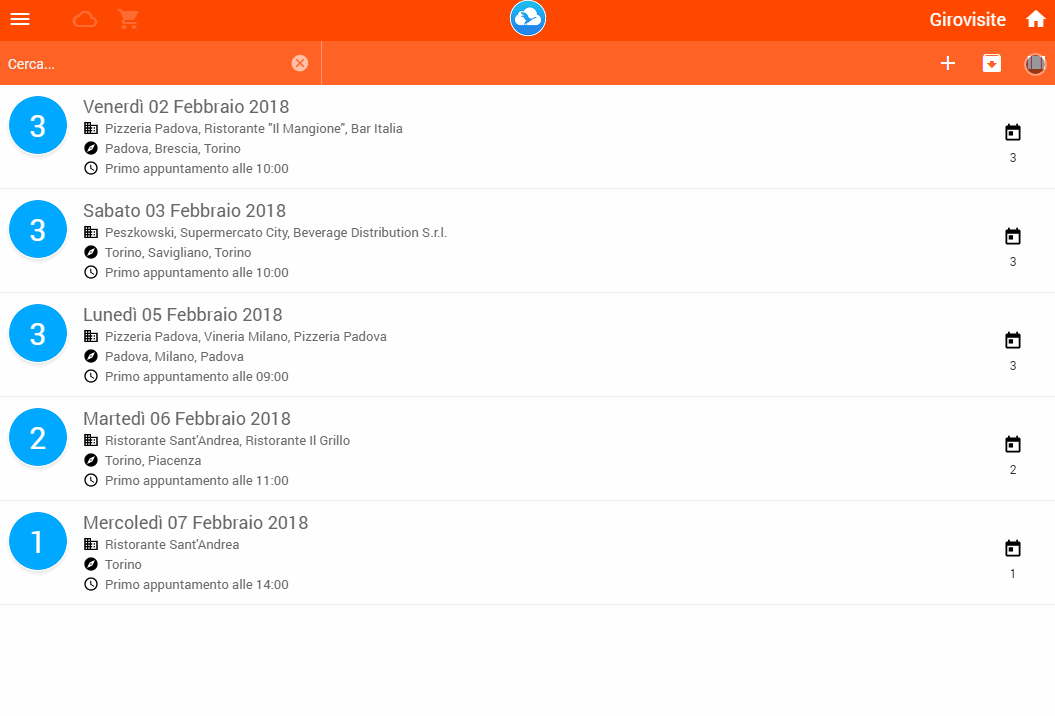Click the blue 2 badge for Martedì 06 Febbraio
The width and height of the screenshot is (1055, 716).
[x=38, y=437]
